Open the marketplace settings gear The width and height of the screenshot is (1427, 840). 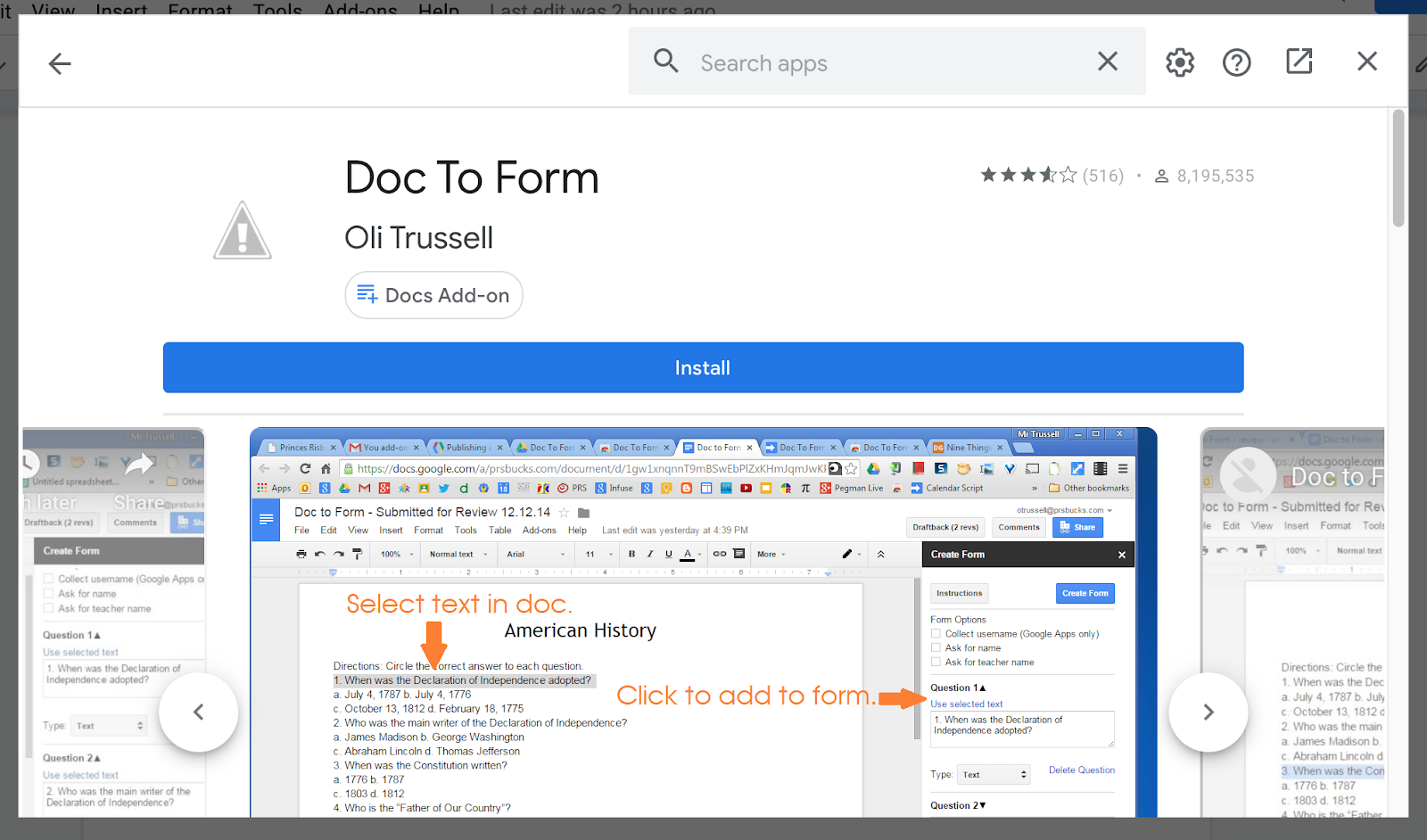pyautogui.click(x=1179, y=62)
